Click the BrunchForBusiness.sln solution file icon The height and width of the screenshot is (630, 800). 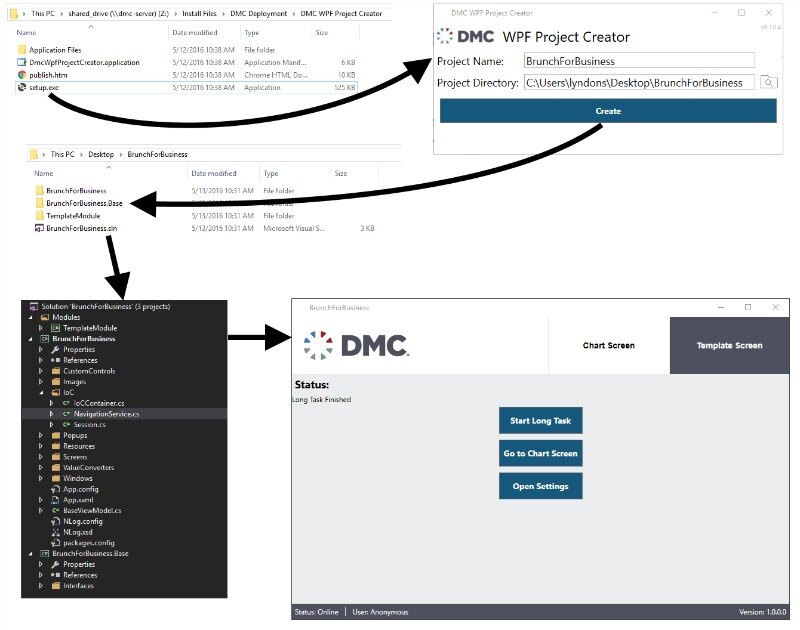coord(39,228)
